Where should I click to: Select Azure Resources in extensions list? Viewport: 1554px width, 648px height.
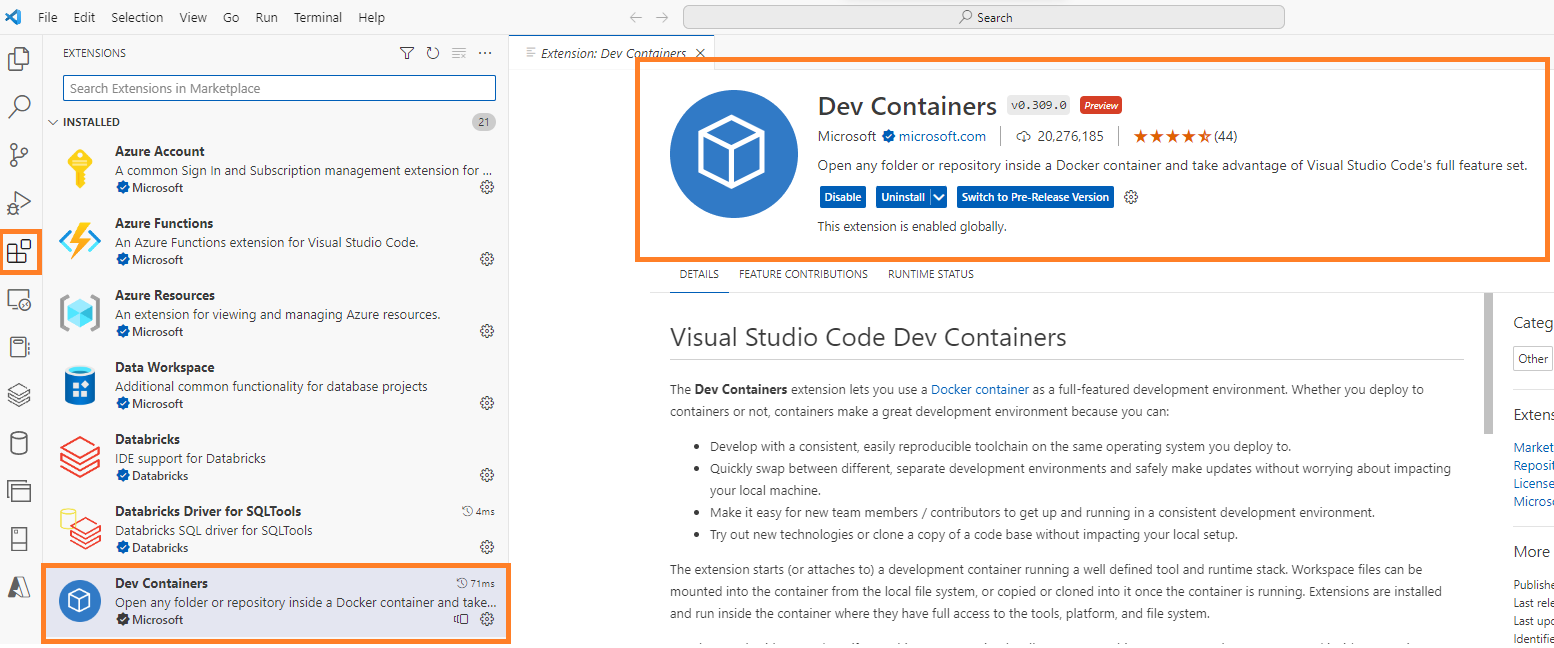[x=275, y=313]
